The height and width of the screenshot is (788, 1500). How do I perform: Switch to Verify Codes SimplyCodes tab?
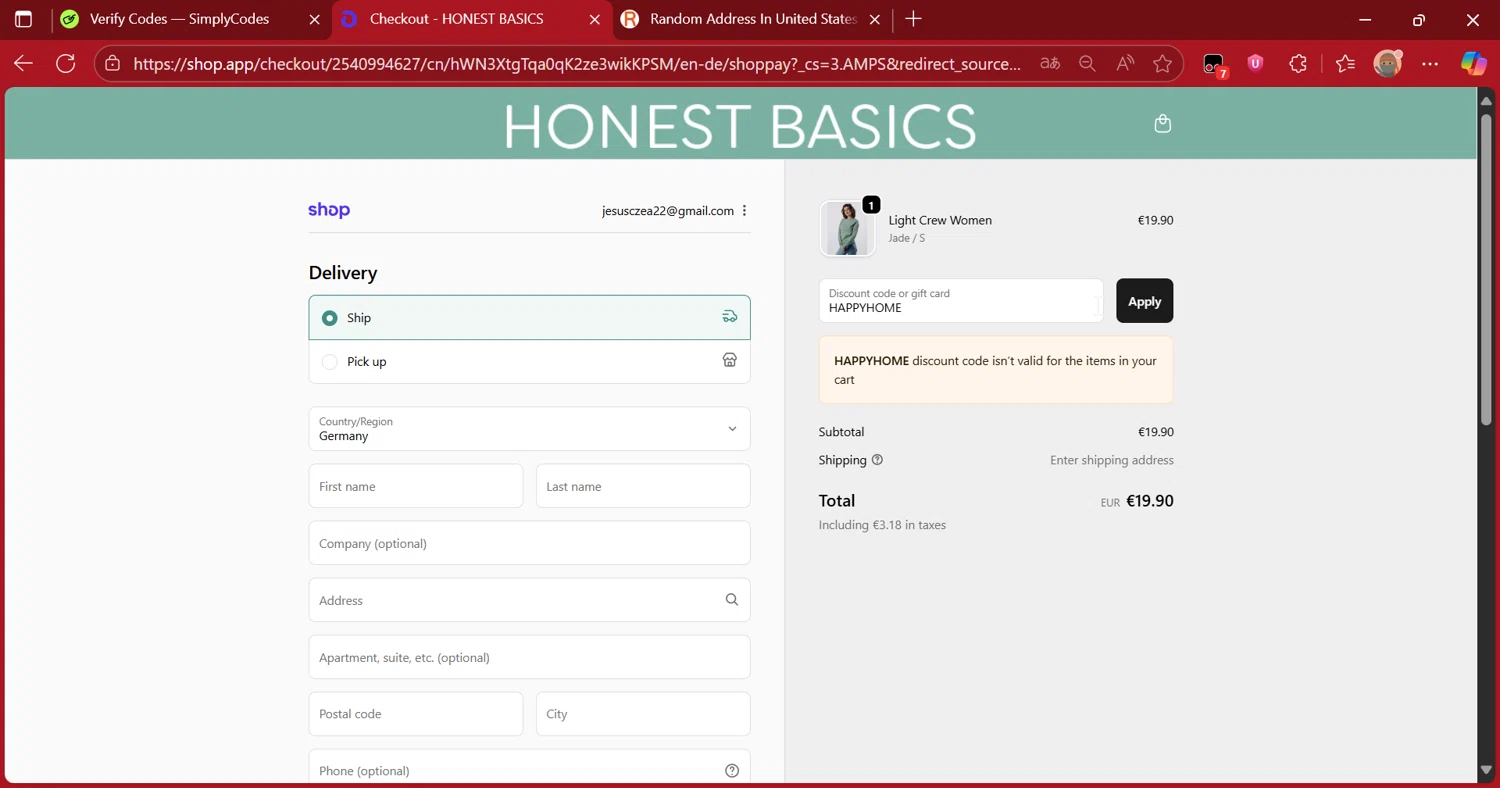pos(190,19)
